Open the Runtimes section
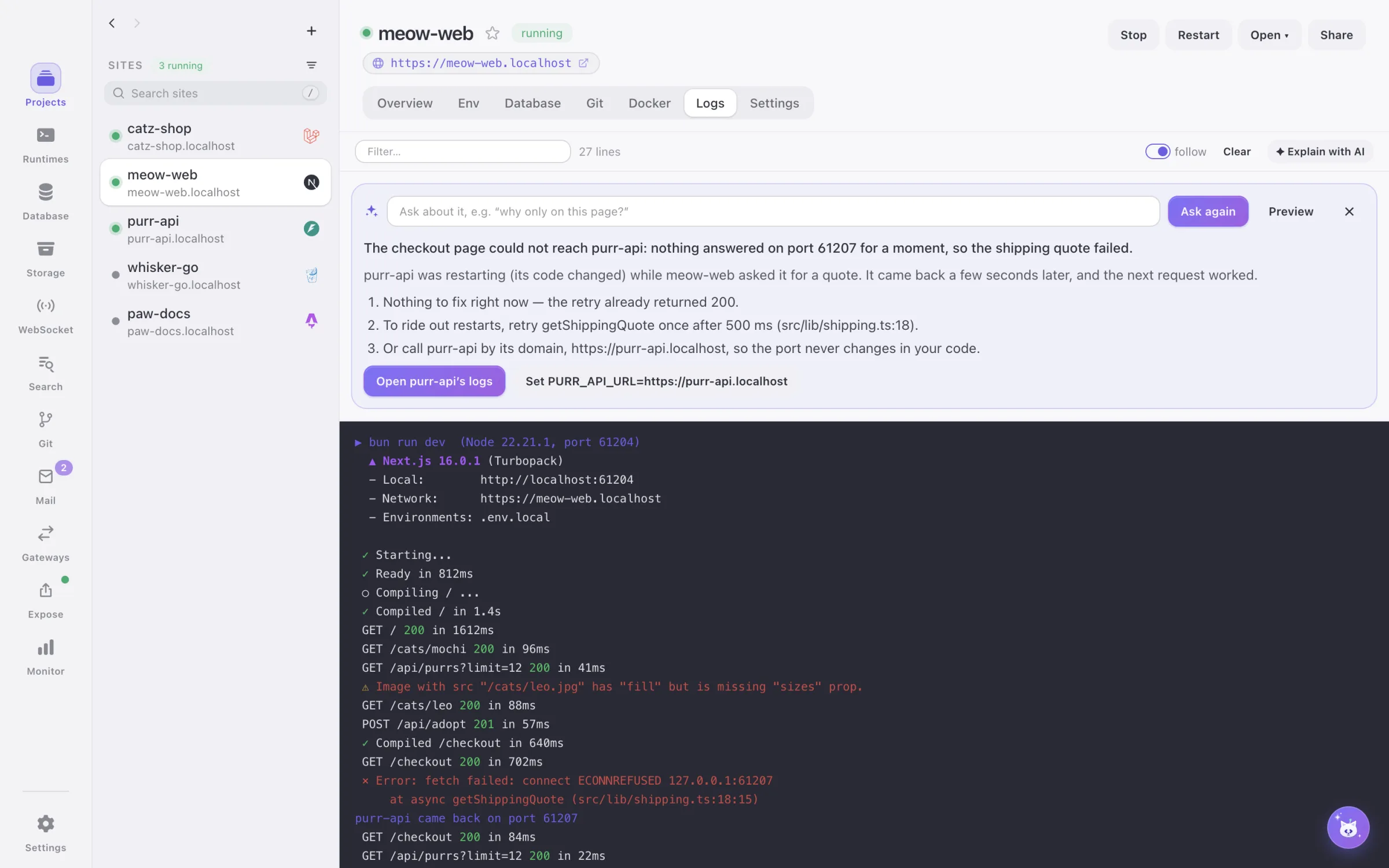1389x868 pixels. (45, 145)
